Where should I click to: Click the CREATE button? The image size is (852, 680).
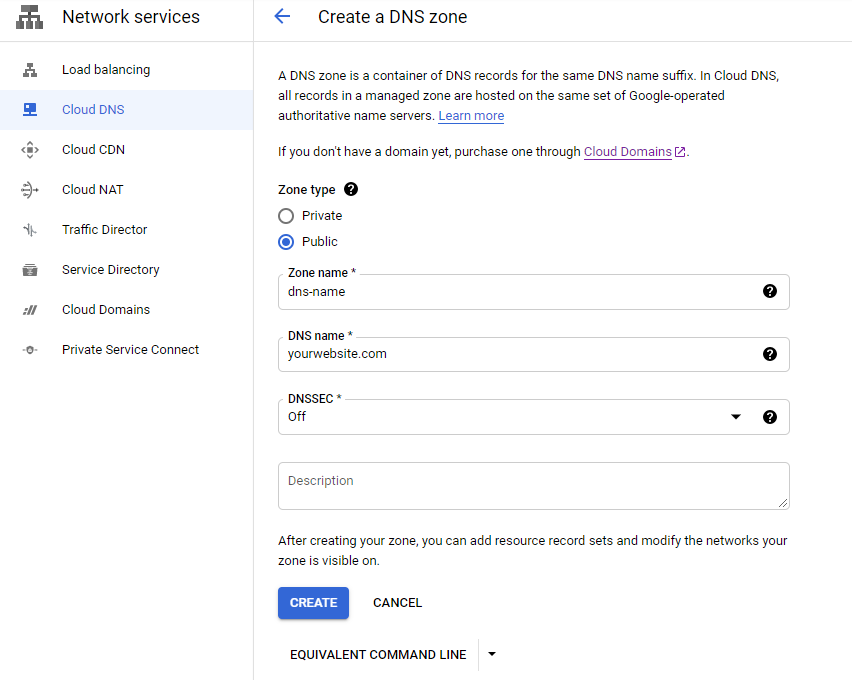pyautogui.click(x=313, y=603)
